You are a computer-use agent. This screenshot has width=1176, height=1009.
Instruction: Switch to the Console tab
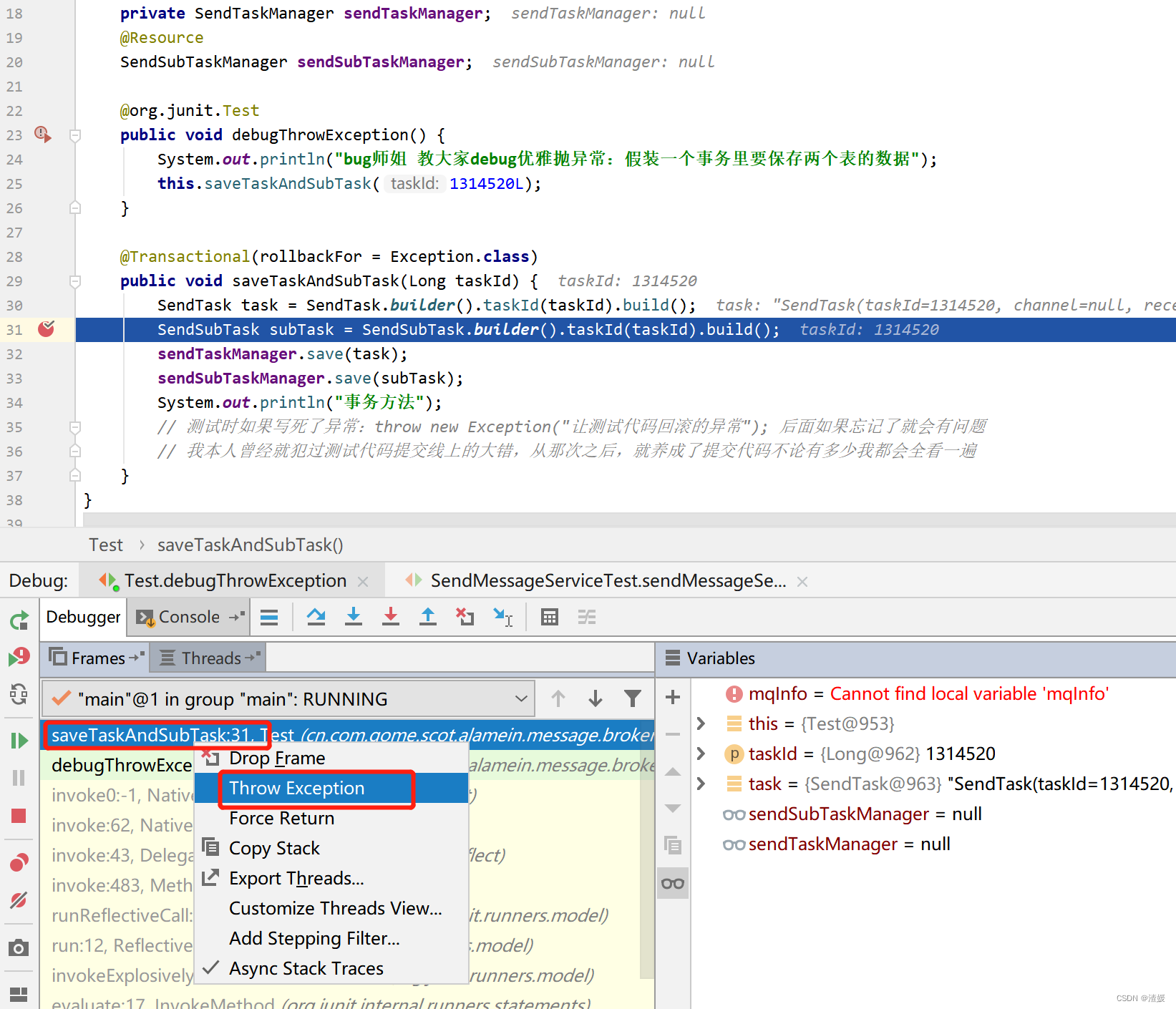(x=188, y=616)
